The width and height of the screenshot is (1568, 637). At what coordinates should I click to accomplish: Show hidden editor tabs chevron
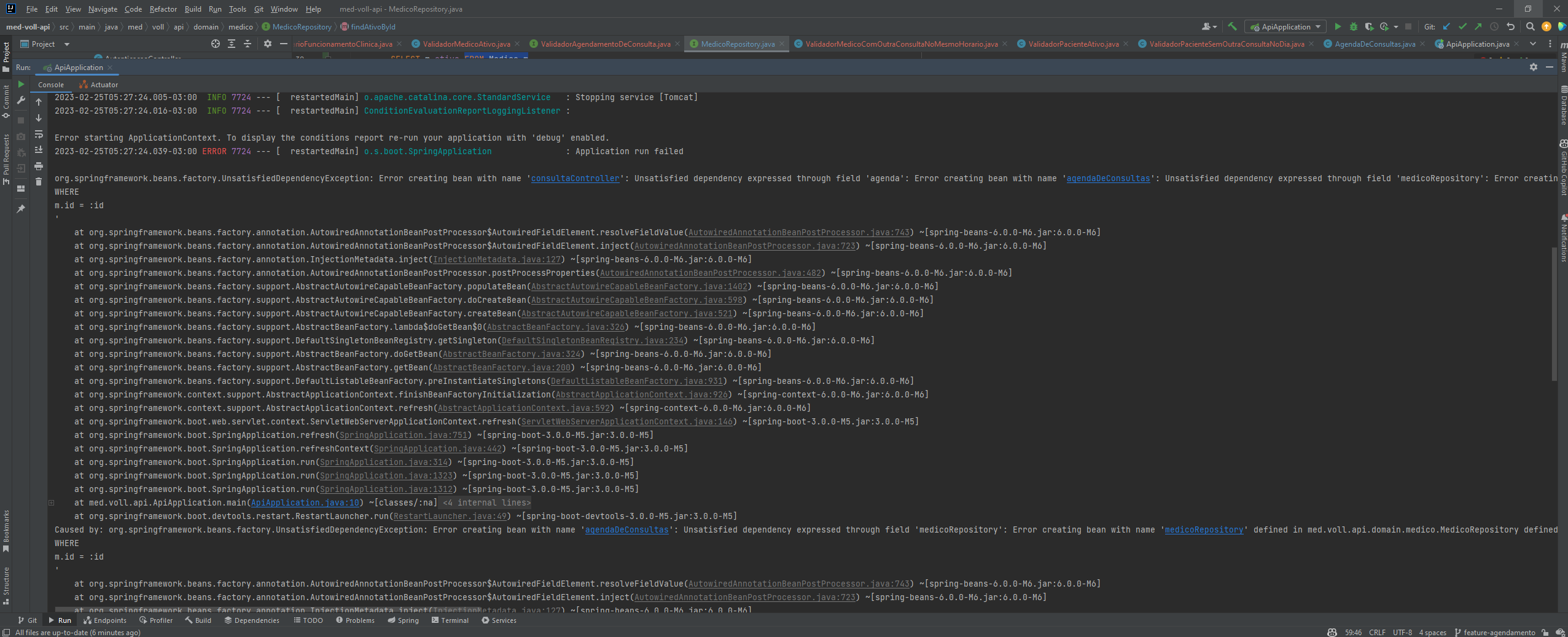(1533, 44)
